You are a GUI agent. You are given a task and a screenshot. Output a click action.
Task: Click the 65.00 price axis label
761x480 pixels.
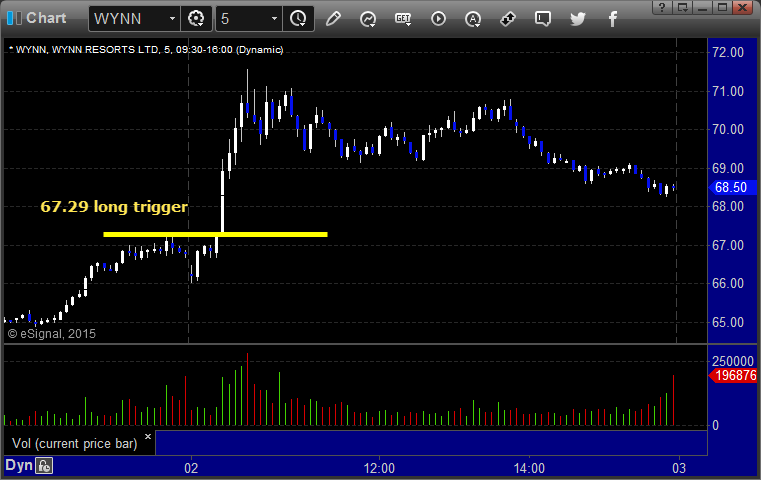tap(728, 322)
